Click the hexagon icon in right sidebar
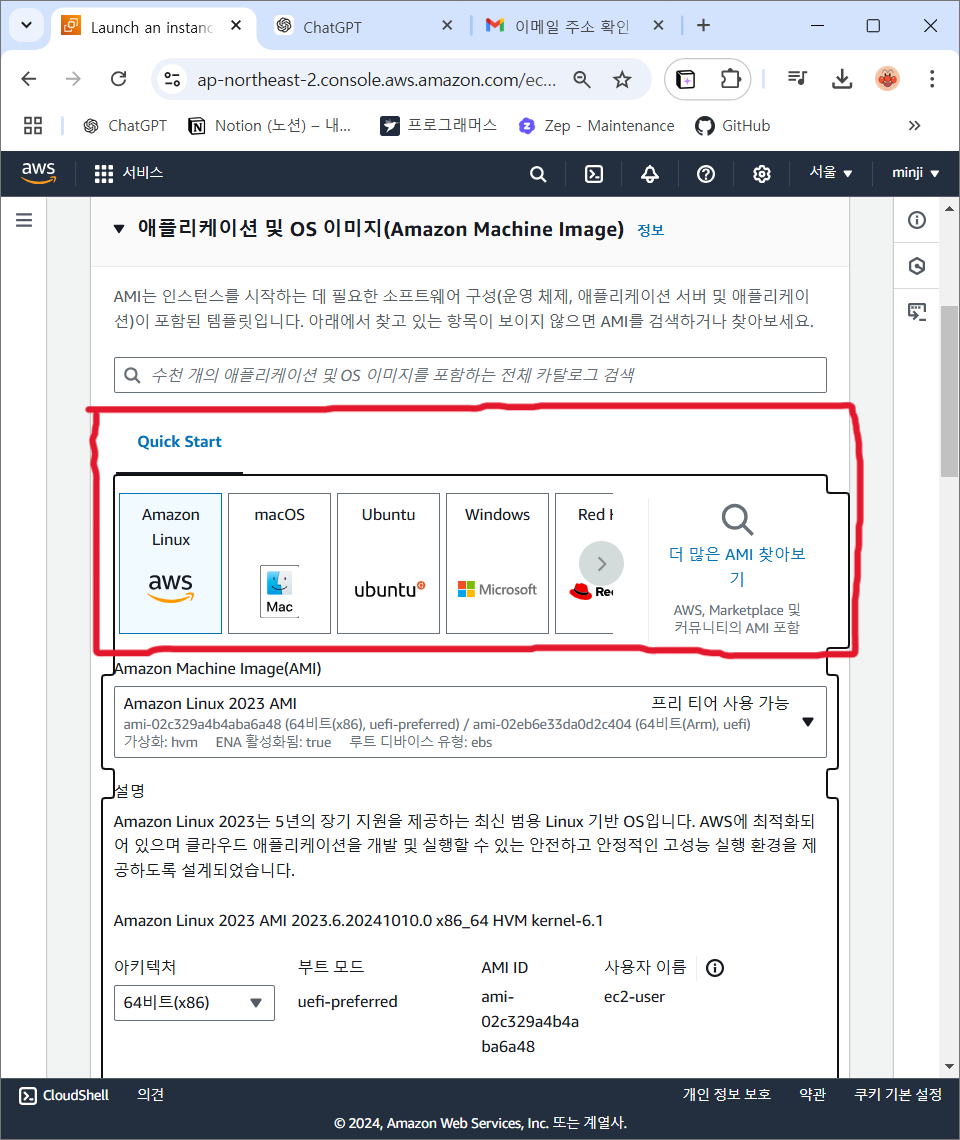 point(917,266)
